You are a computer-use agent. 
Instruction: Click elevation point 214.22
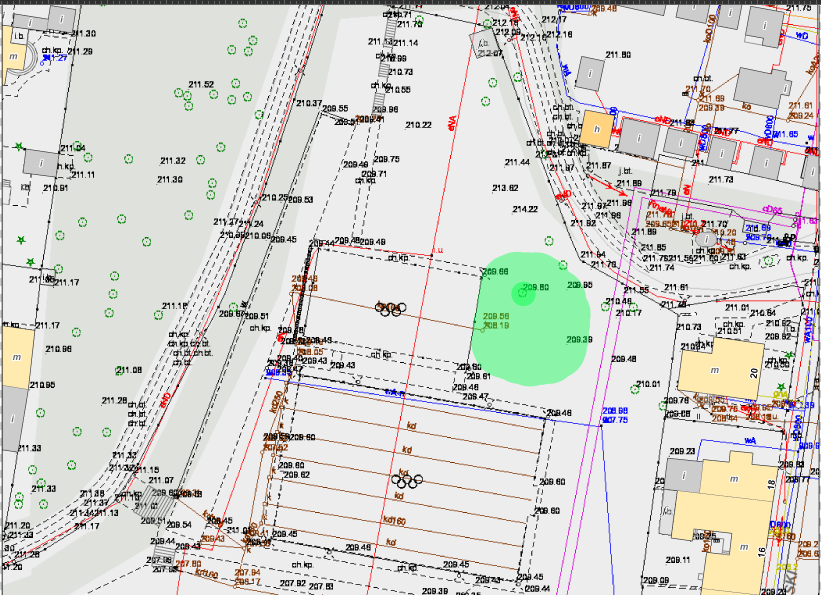coord(525,209)
